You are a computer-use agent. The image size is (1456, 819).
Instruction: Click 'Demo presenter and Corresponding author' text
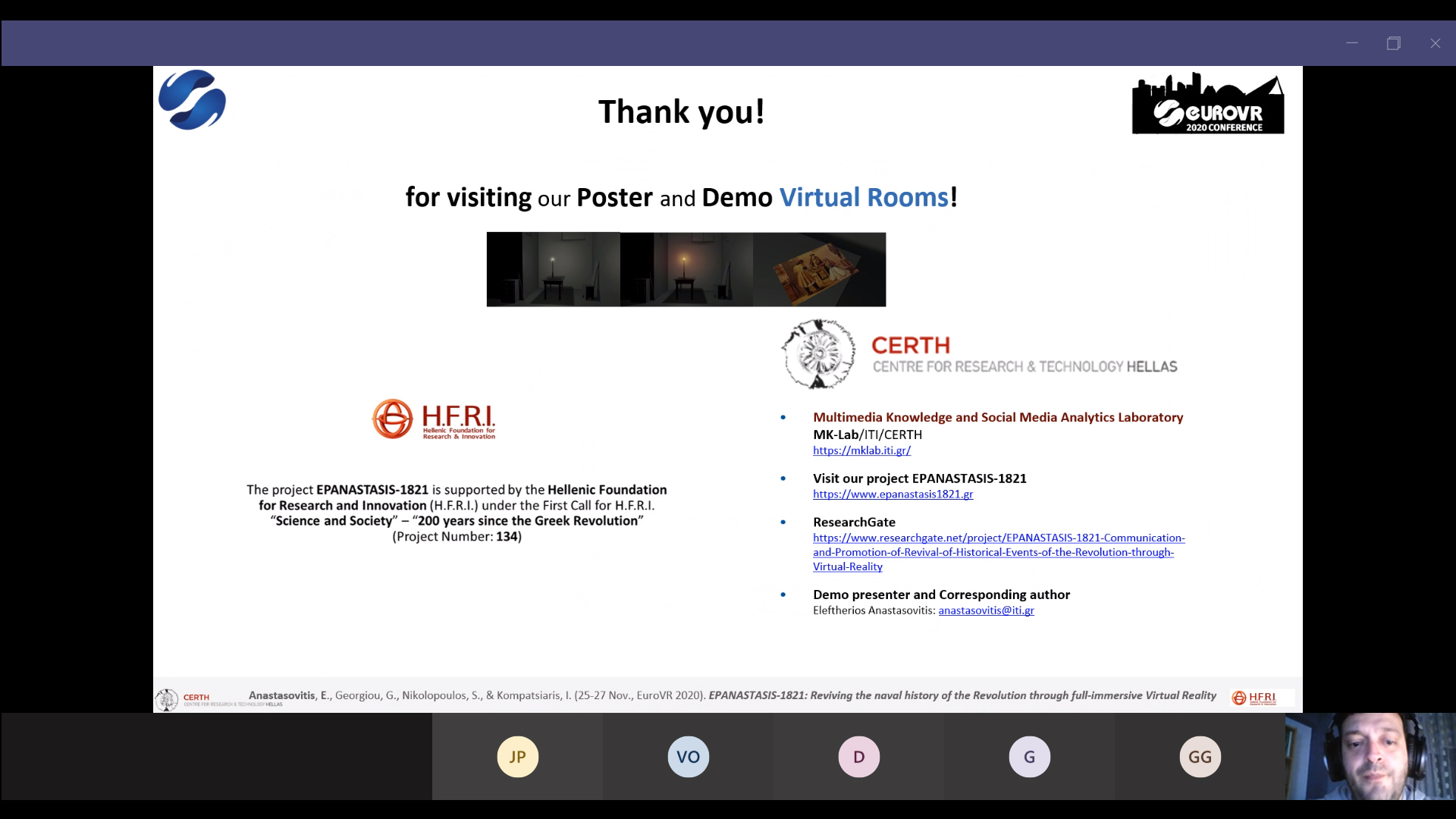click(x=941, y=595)
